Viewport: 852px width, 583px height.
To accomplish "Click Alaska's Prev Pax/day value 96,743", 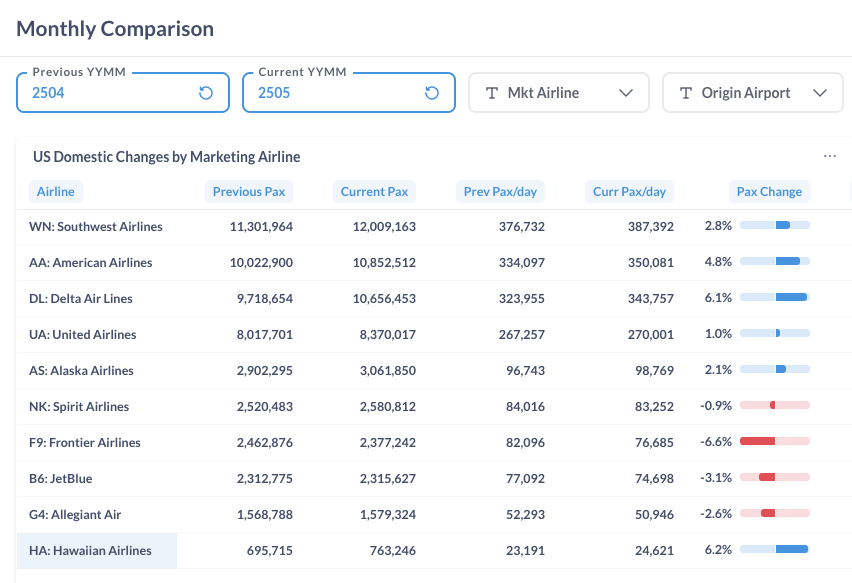I will (x=525, y=371).
